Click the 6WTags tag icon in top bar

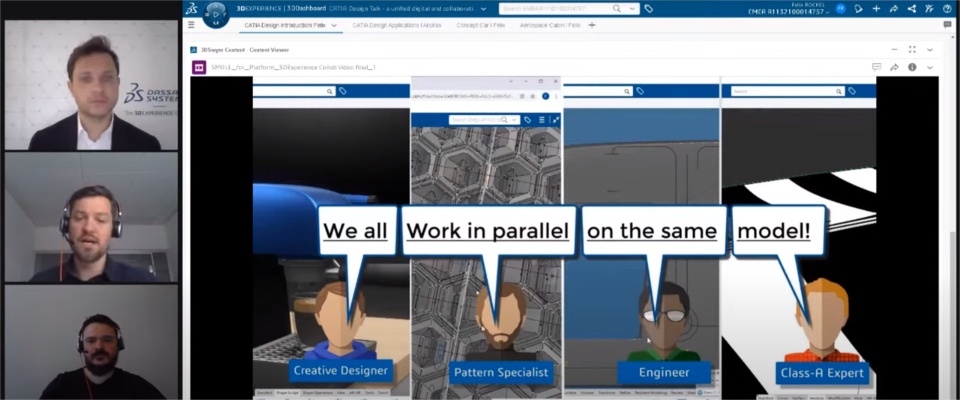648,9
